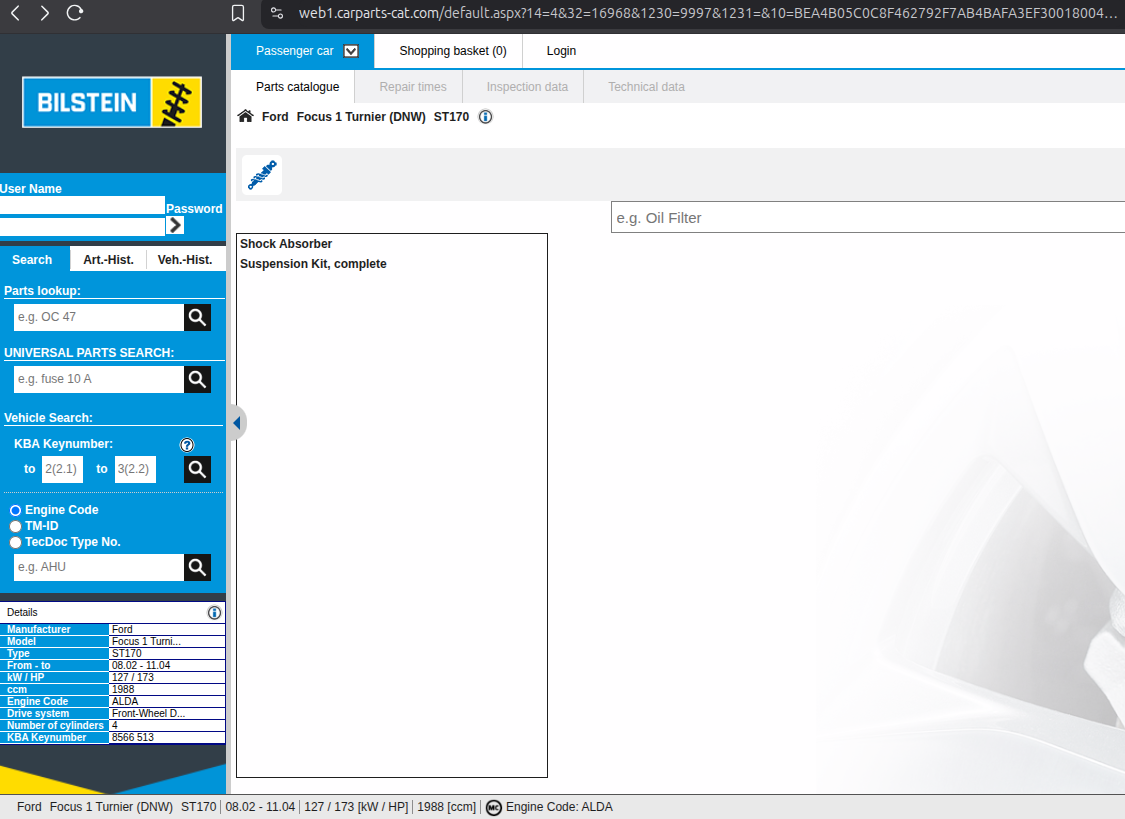Image resolution: width=1125 pixels, height=819 pixels.
Task: Switch to Repair times tab
Action: [x=413, y=87]
